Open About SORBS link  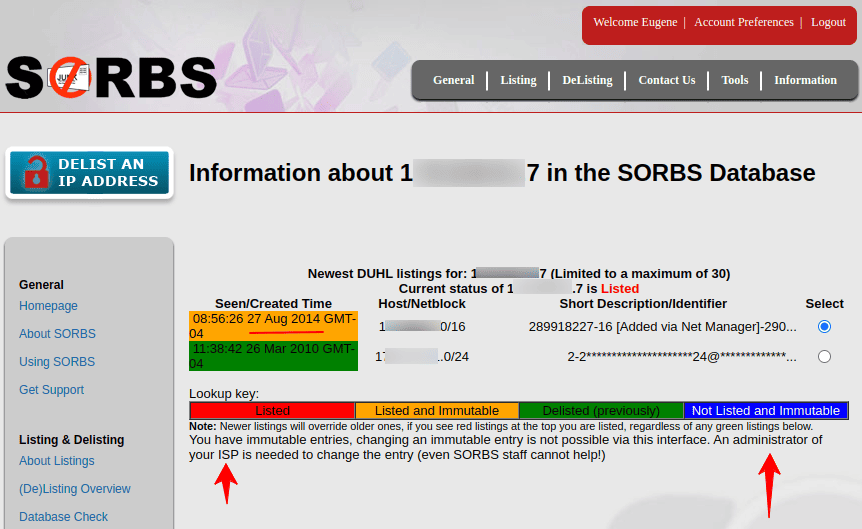coord(57,334)
